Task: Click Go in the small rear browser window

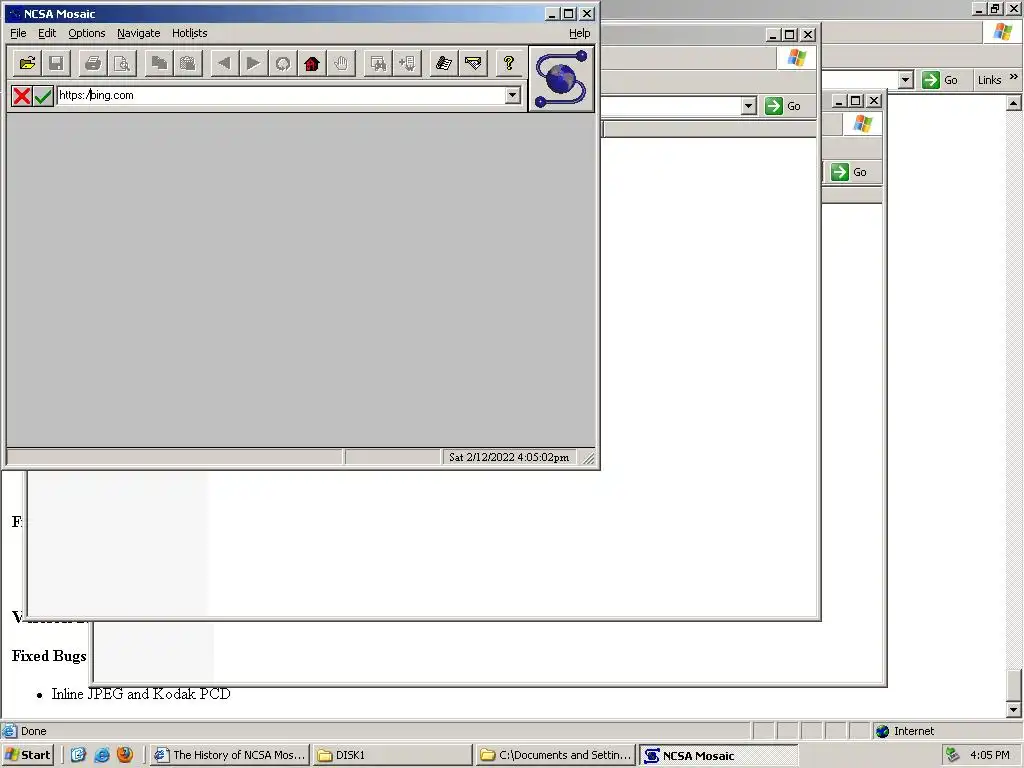Action: [x=849, y=172]
